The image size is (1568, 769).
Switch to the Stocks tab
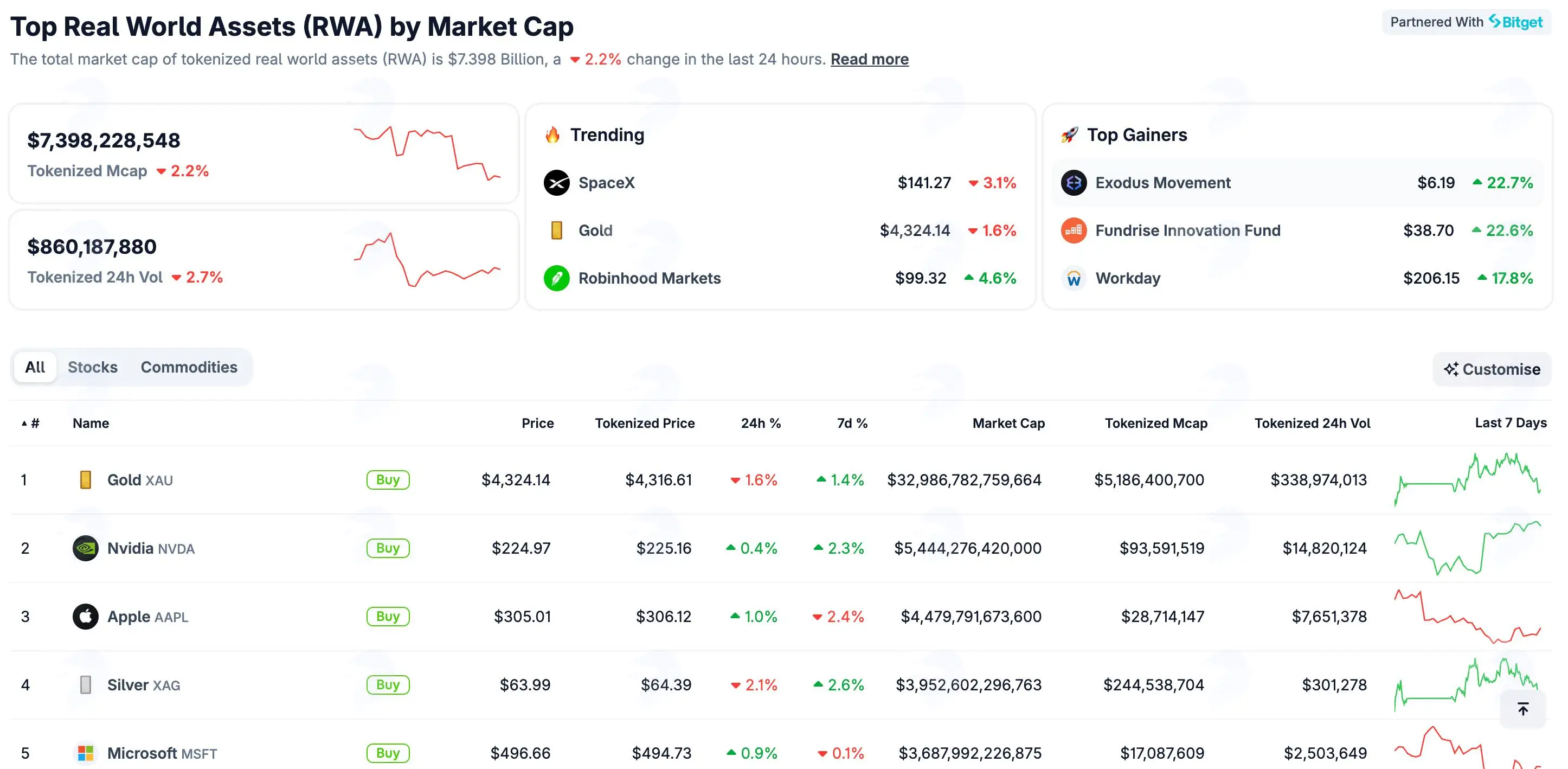(93, 367)
